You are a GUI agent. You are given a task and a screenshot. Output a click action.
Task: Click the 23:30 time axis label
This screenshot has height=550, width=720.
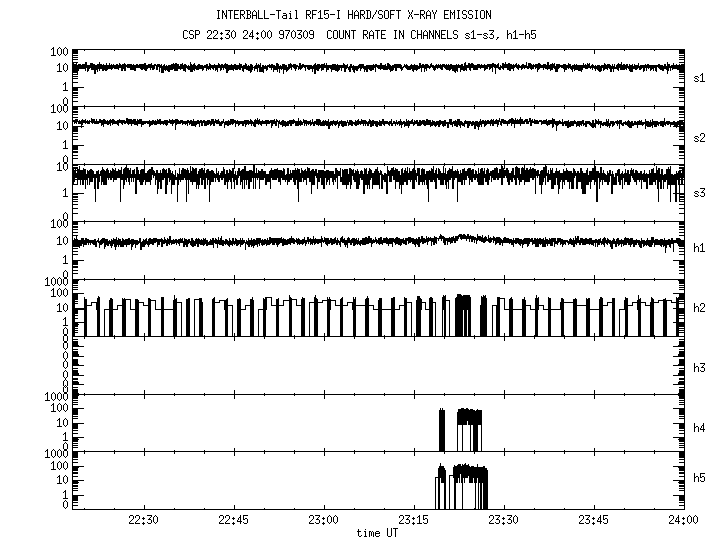(503, 521)
